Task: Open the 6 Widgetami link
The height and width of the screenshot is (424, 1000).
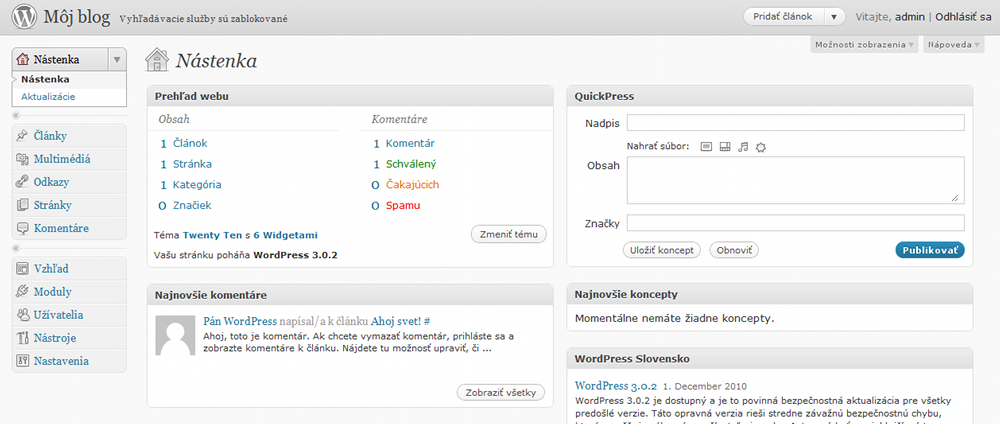Action: coord(285,235)
